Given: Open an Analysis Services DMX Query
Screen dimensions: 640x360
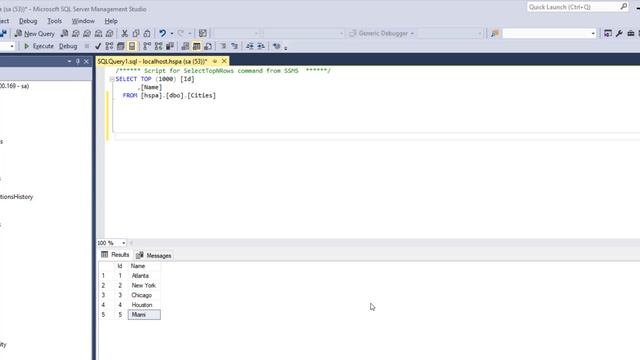Looking at the screenshot, I should point(87,33).
